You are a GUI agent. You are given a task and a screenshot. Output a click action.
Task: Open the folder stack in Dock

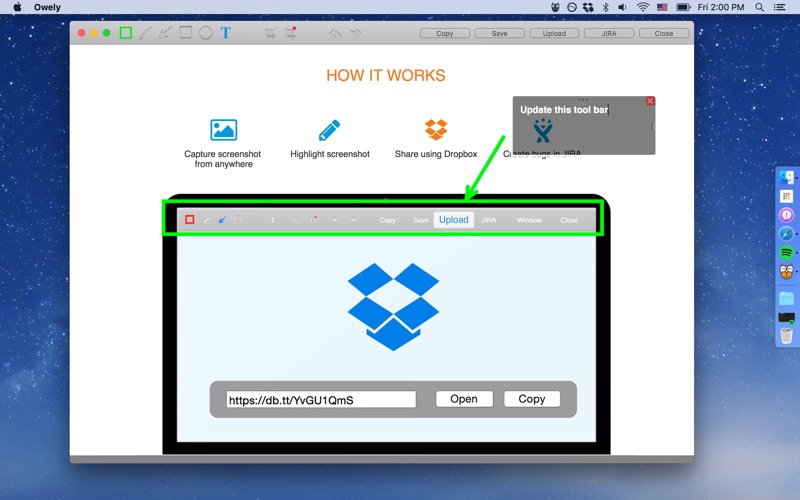786,298
